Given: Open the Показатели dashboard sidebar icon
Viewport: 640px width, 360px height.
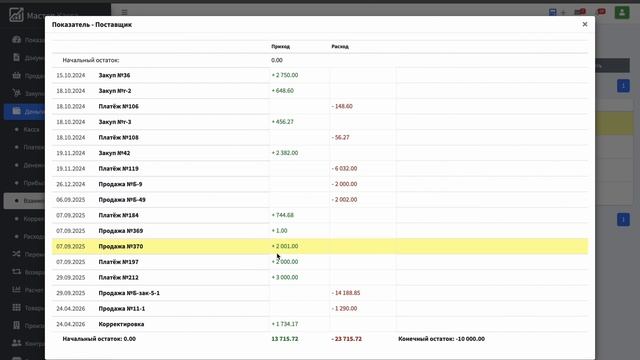Looking at the screenshot, I should 16,40.
